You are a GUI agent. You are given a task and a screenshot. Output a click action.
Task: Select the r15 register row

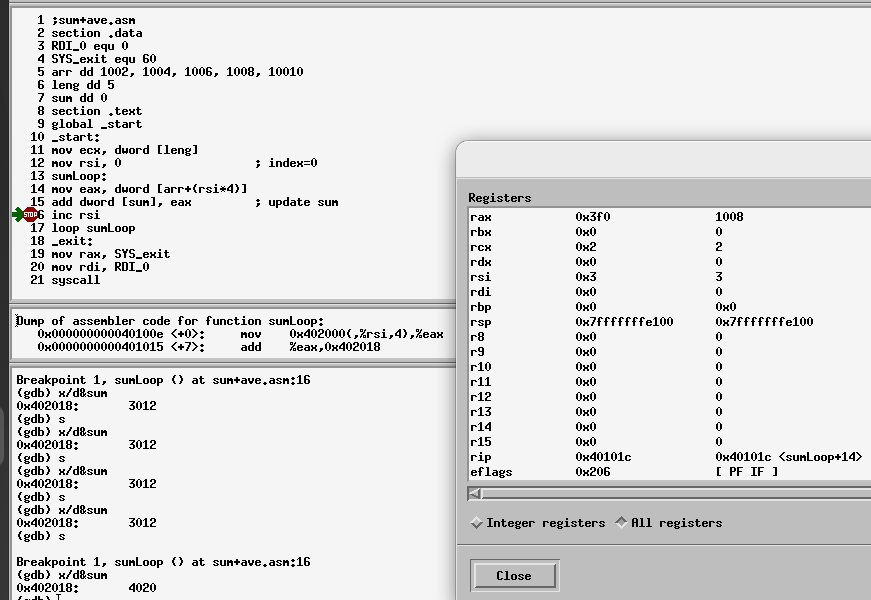669,442
